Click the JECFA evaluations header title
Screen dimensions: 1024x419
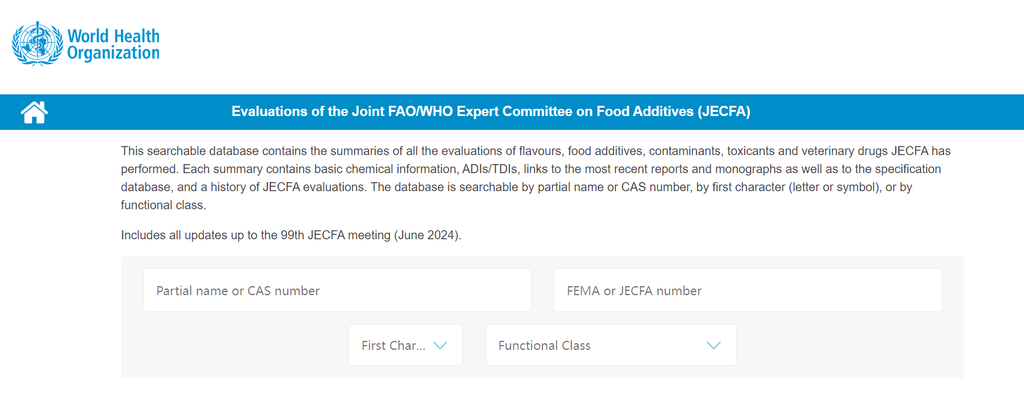pos(490,112)
